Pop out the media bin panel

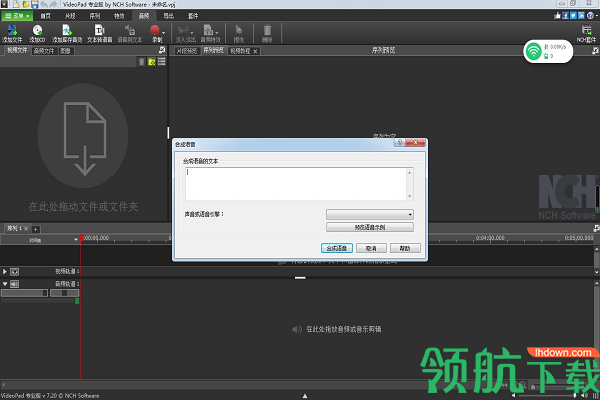[162, 50]
